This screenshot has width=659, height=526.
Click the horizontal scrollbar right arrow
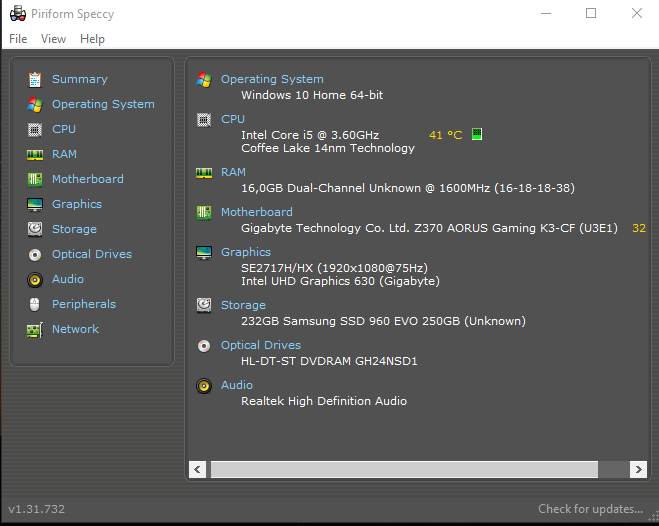point(638,469)
